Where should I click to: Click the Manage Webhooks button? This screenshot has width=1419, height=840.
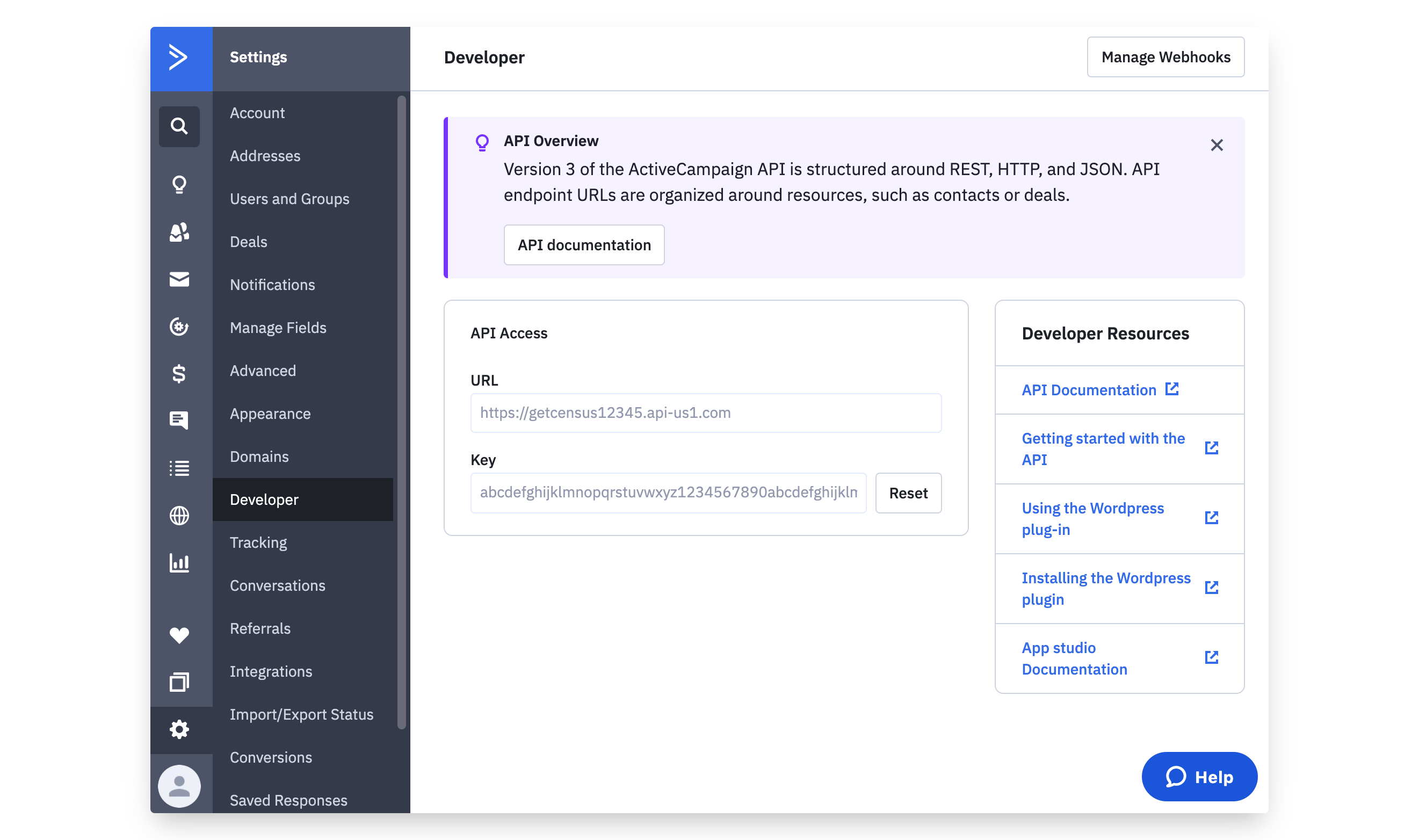(x=1165, y=57)
